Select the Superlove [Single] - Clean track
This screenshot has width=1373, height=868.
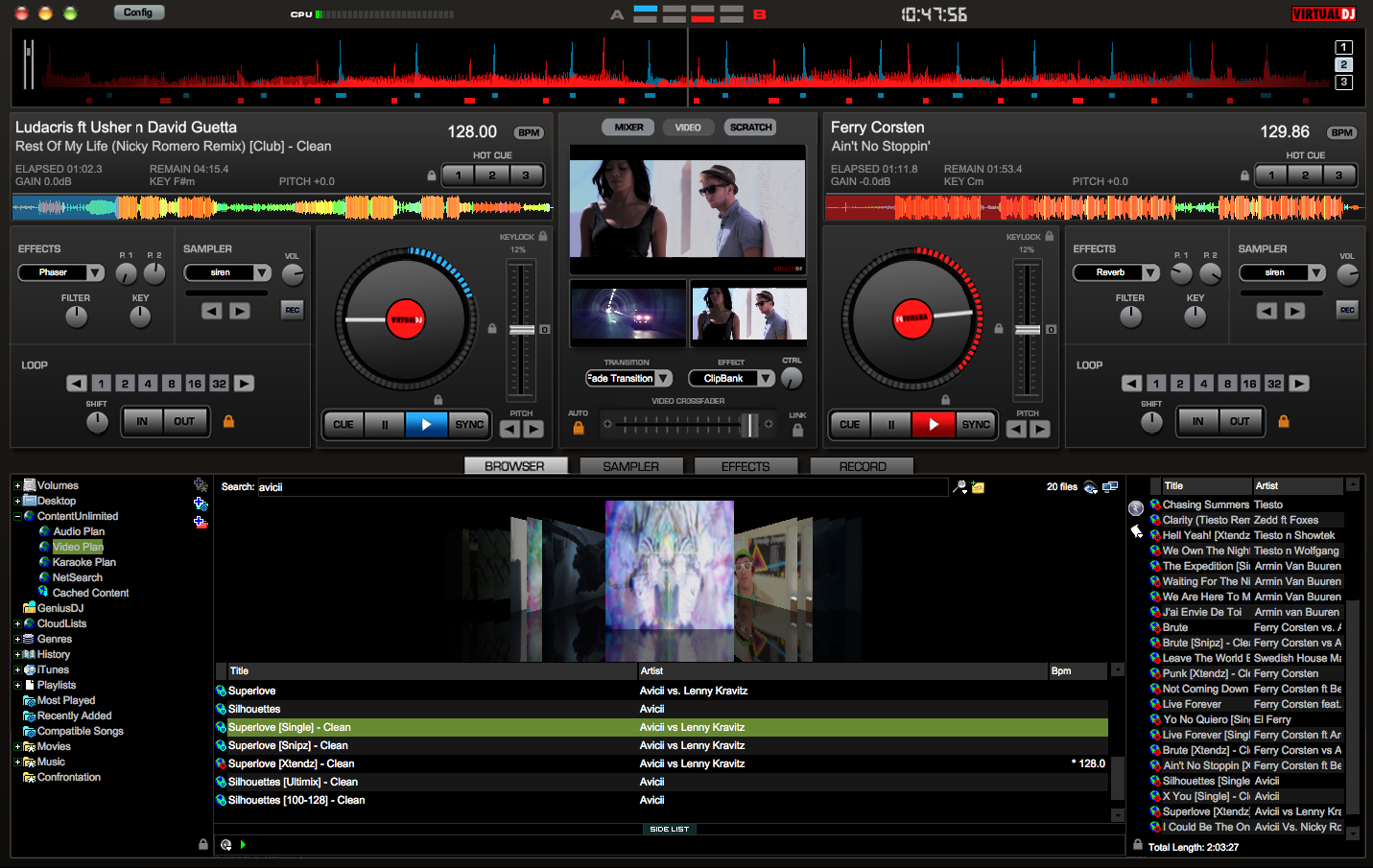click(x=662, y=727)
